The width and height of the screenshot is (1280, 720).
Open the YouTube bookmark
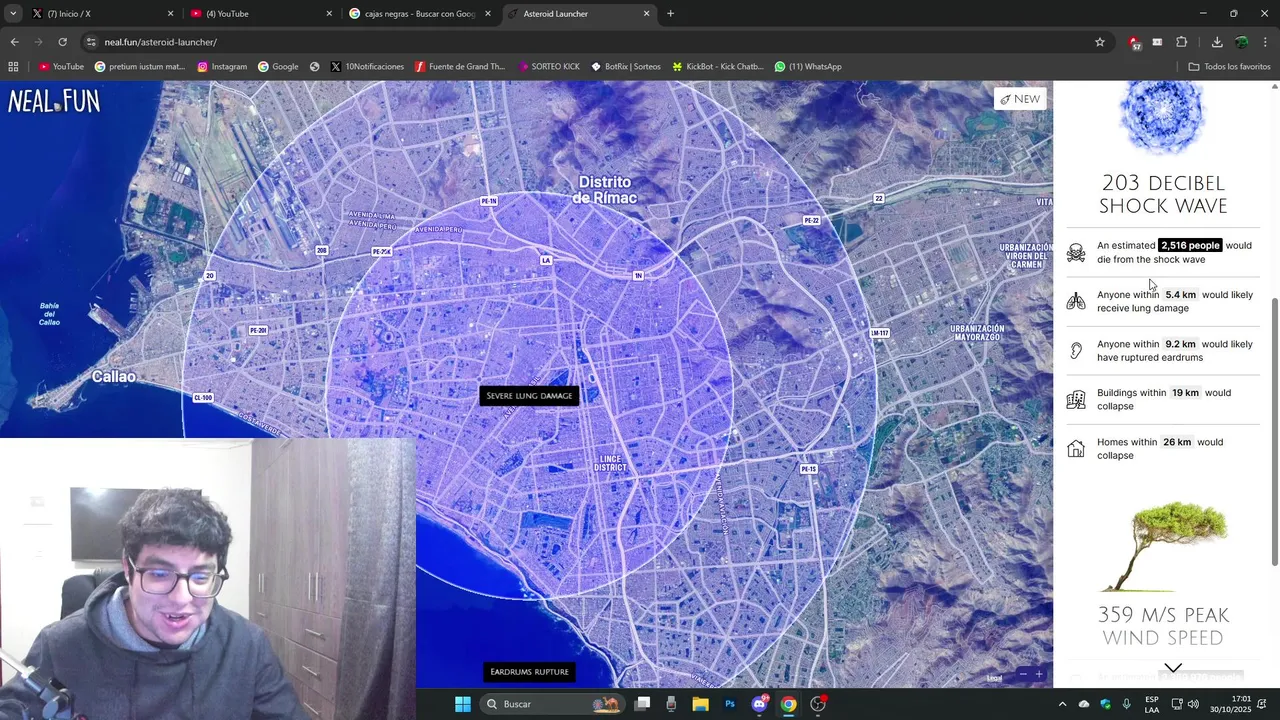(x=61, y=67)
